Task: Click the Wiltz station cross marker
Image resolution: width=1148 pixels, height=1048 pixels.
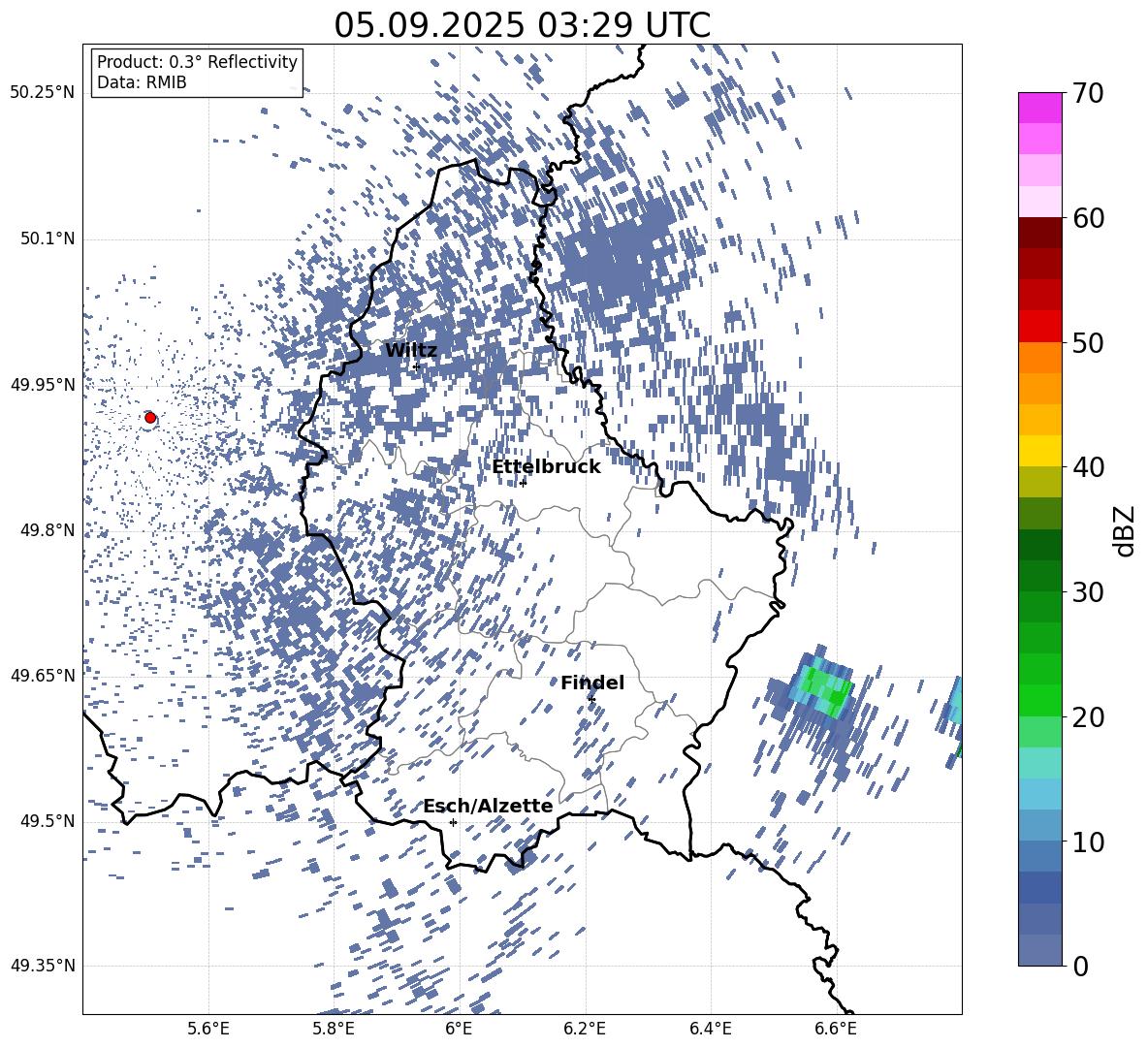Action: [x=417, y=366]
